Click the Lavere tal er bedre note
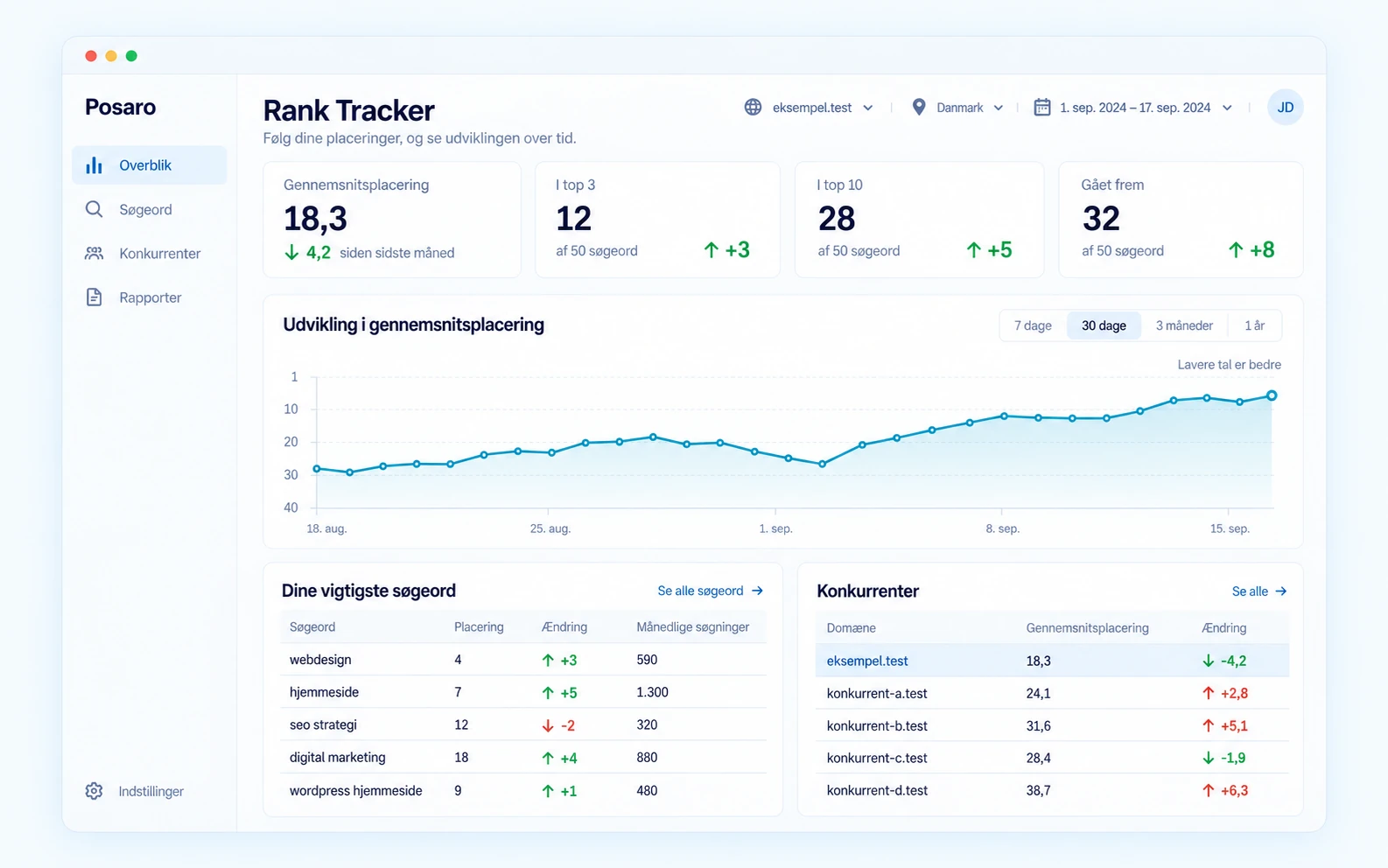Screen dimensions: 1388x868 1229,364
